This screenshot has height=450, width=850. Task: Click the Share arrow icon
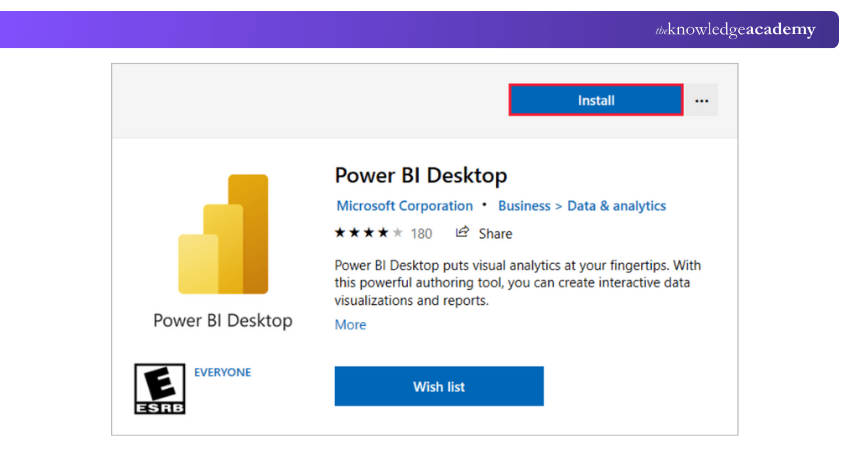[462, 233]
